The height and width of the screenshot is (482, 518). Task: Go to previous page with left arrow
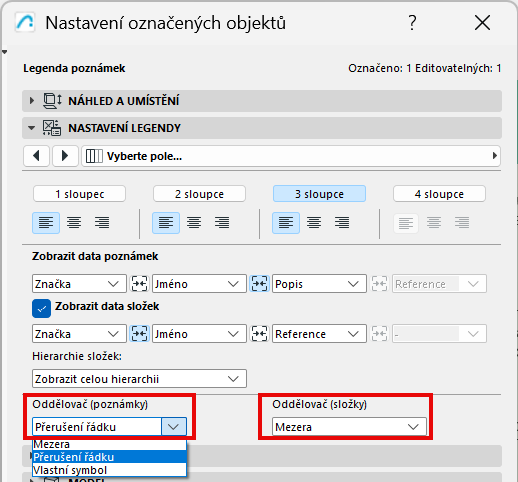point(37,156)
